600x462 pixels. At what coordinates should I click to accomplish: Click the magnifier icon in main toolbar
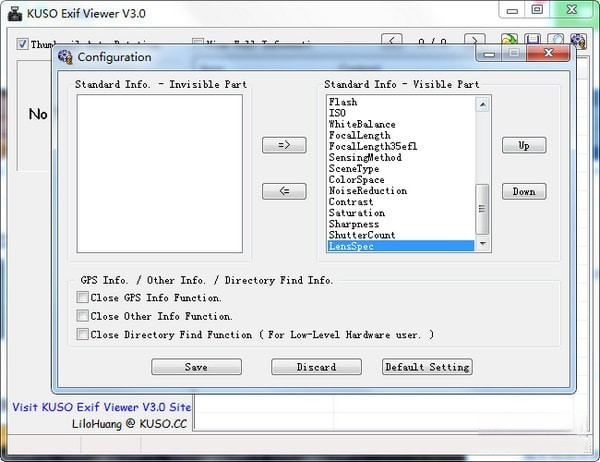click(556, 40)
